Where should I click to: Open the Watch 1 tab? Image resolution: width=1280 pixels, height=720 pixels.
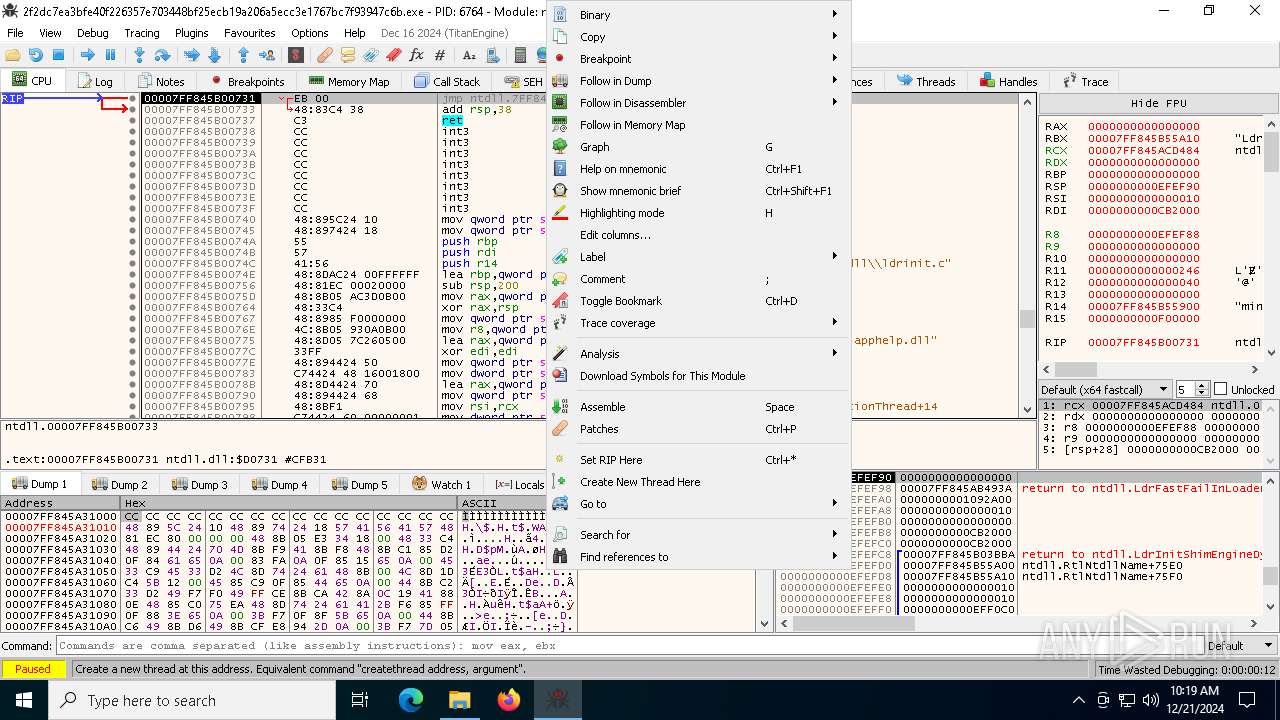point(441,484)
